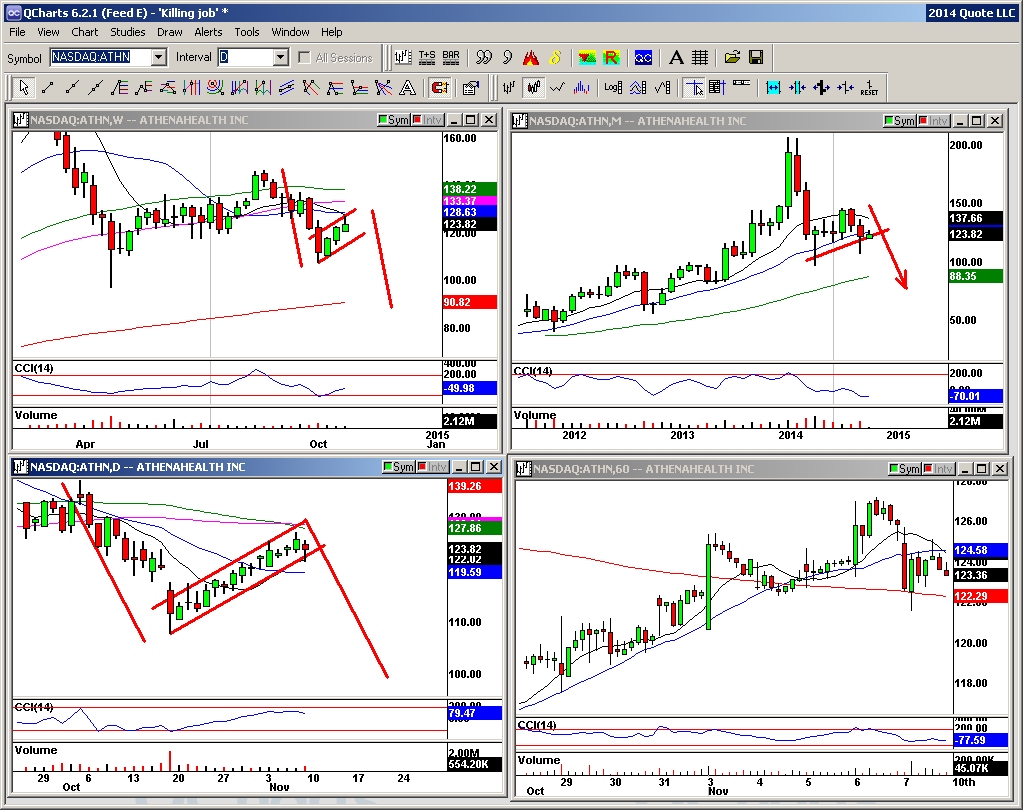Click the open folder workspace icon
The image size is (1023, 810).
pyautogui.click(x=732, y=57)
